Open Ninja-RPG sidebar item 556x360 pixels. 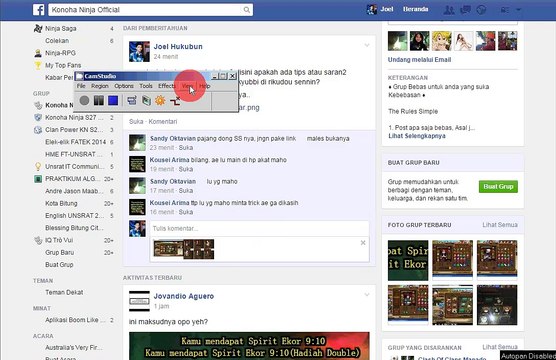pos(60,53)
